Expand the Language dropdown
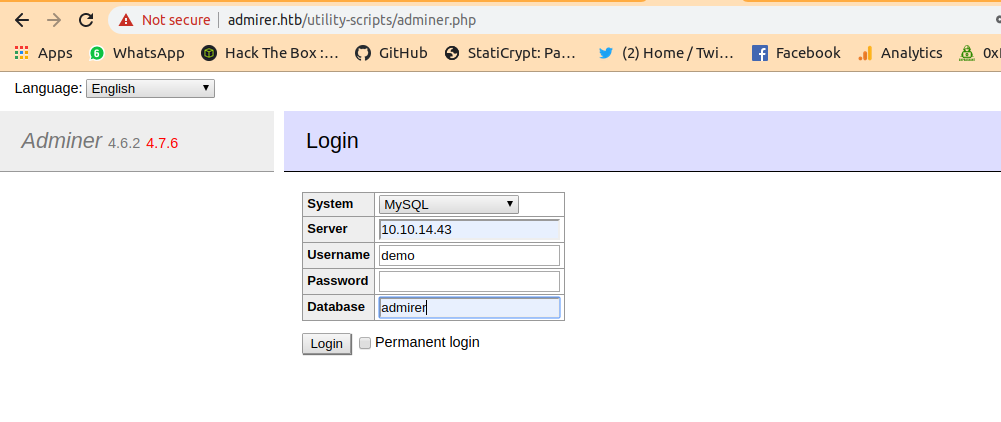1001x422 pixels. point(150,89)
